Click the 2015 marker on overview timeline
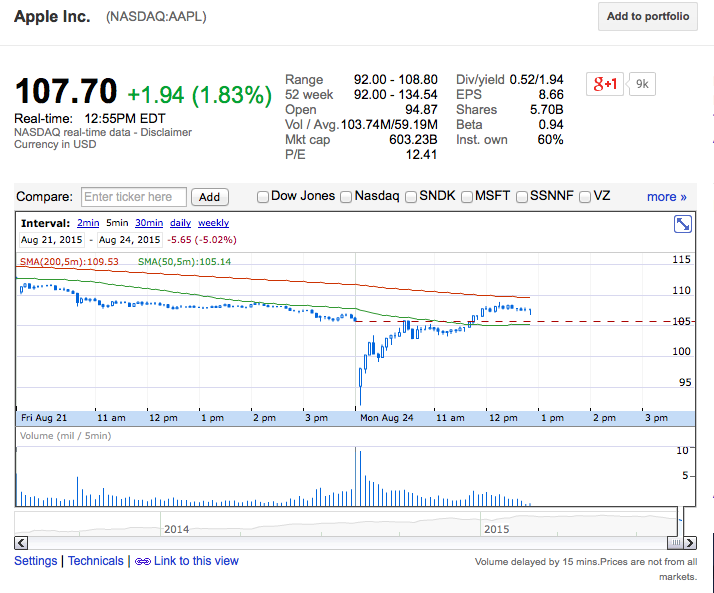The image size is (714, 593). coord(496,529)
